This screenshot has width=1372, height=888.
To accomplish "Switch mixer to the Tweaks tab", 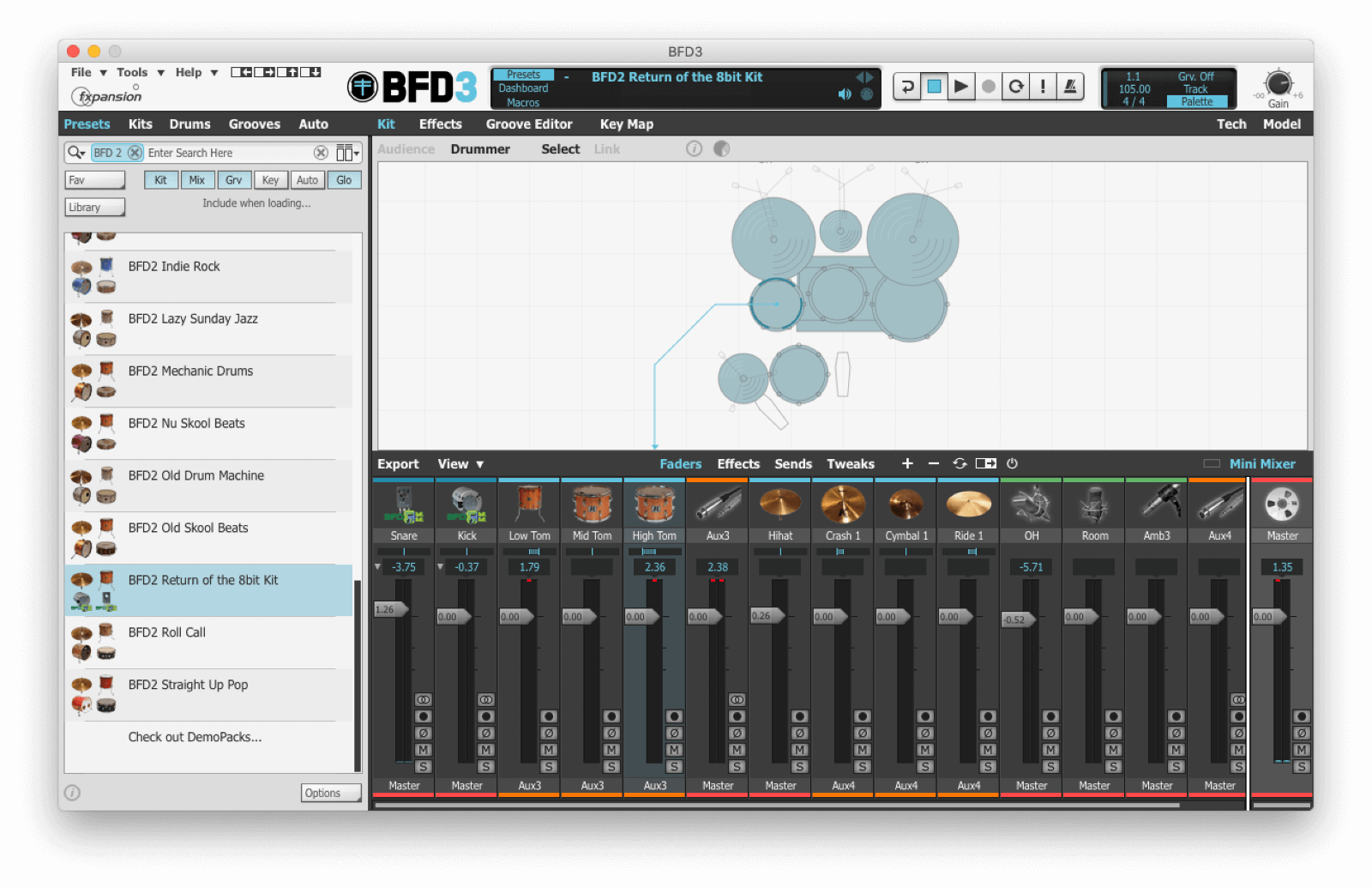I will coord(851,464).
